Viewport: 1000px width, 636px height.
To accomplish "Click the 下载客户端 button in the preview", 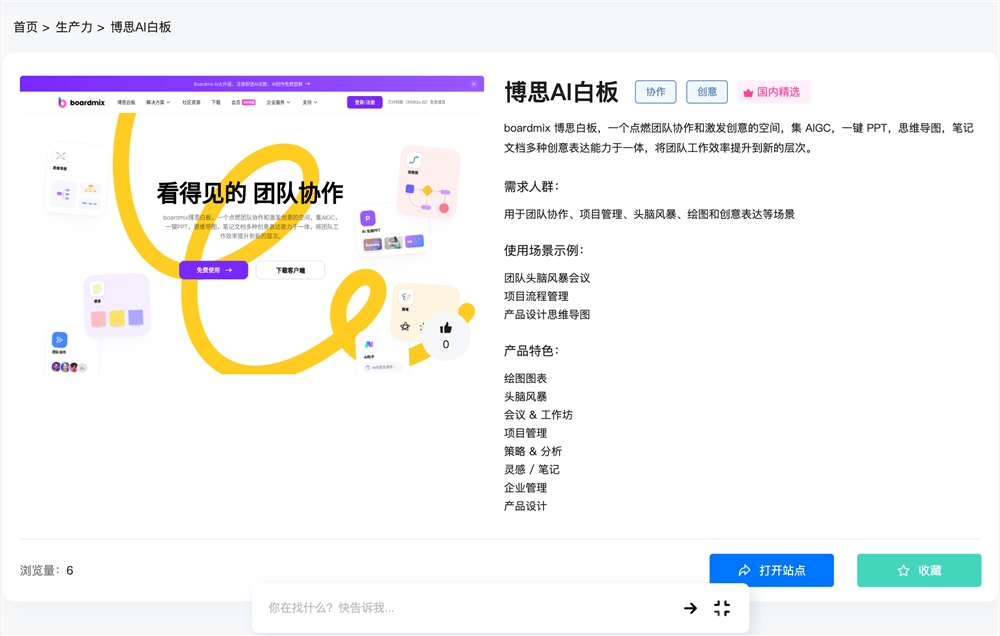I will click(291, 270).
